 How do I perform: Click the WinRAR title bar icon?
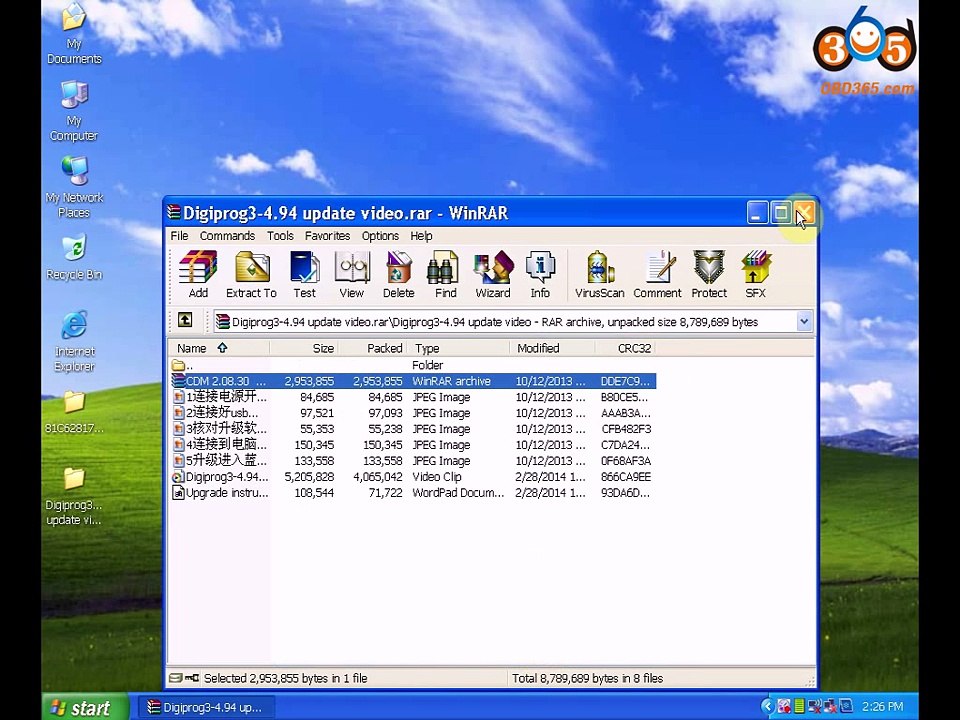[174, 212]
